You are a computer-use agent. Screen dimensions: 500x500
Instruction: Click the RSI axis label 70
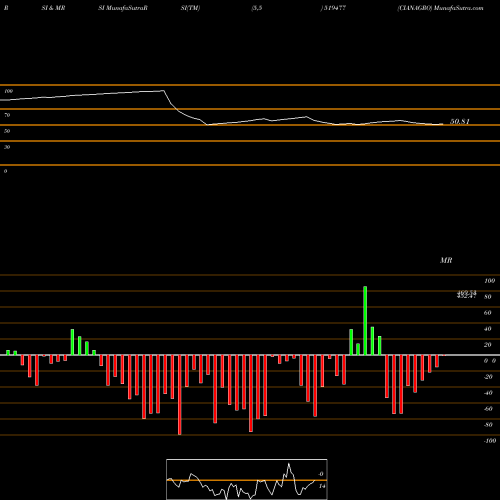point(7,115)
